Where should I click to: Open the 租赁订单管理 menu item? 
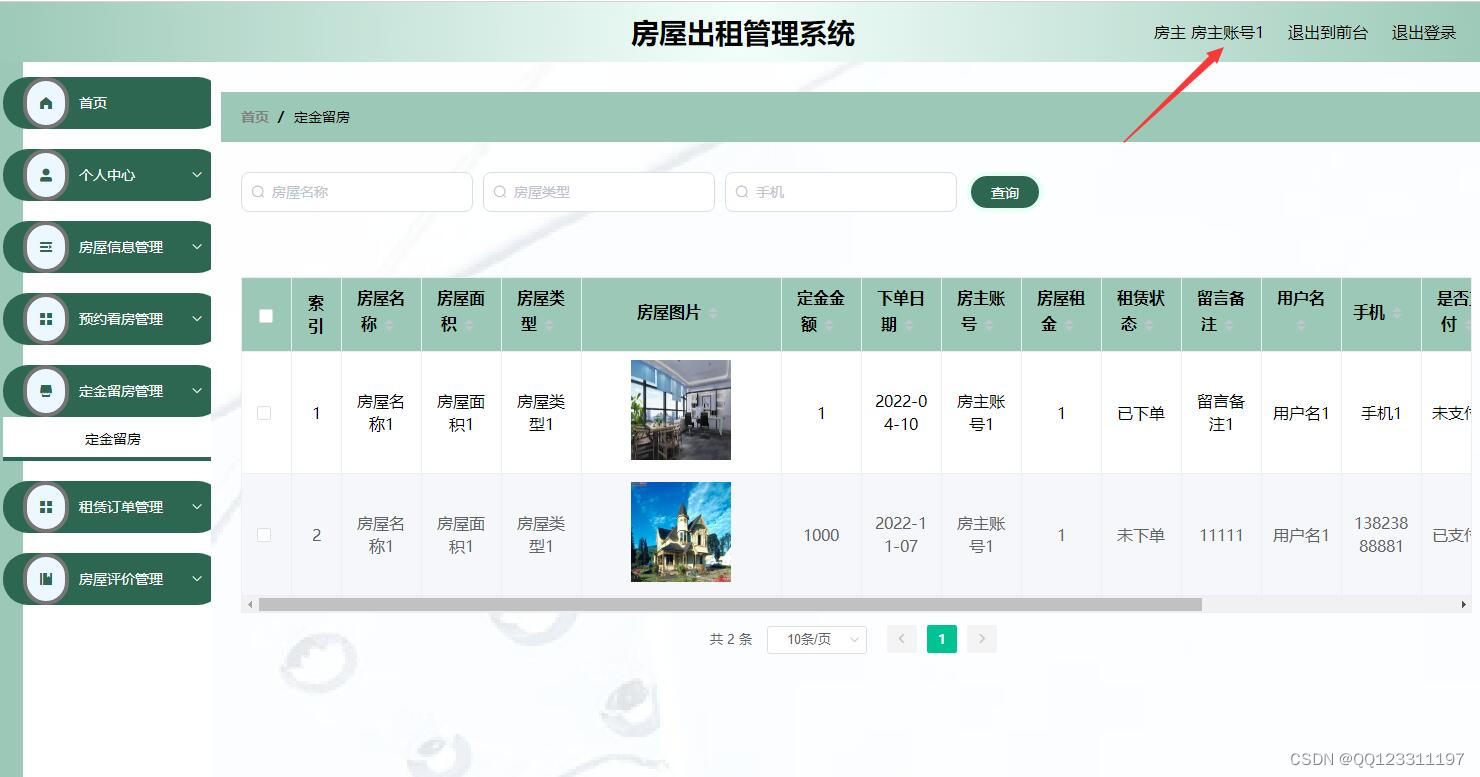point(108,507)
